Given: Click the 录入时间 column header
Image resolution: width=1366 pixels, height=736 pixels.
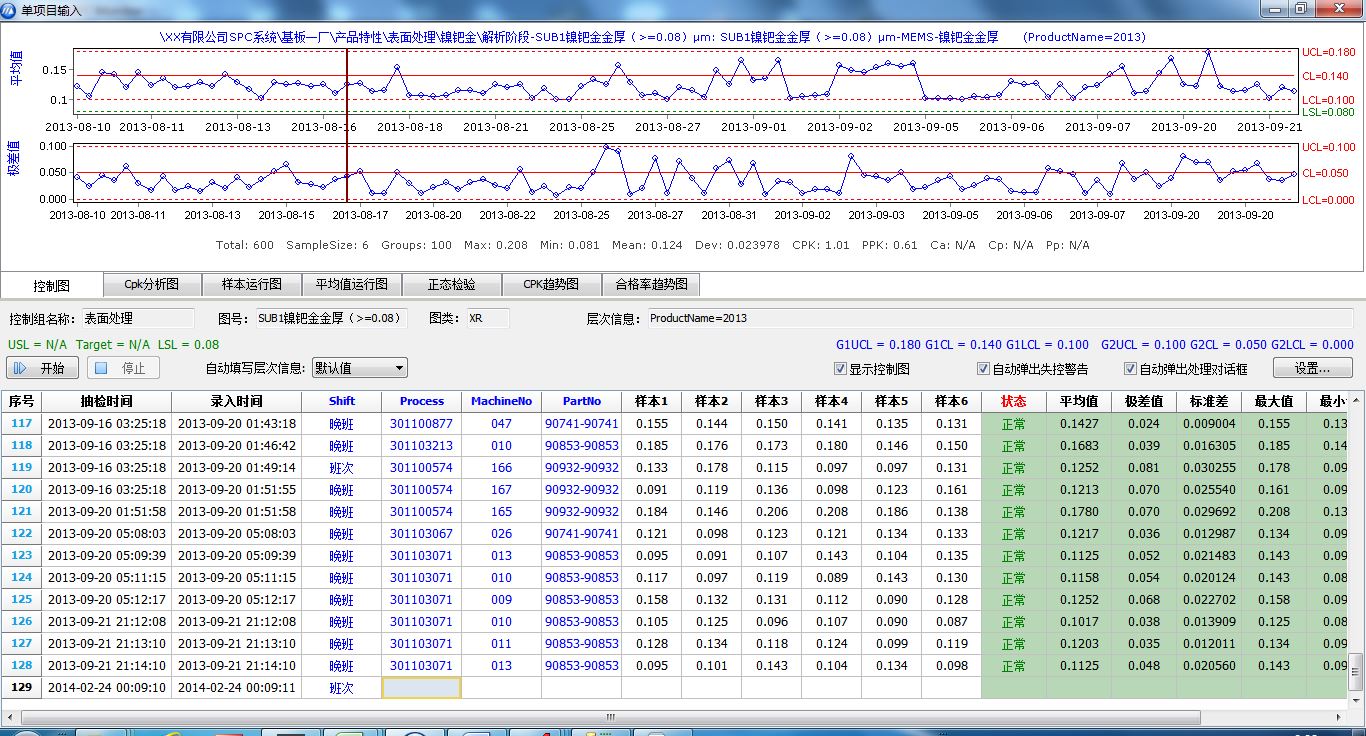Looking at the screenshot, I should 237,401.
